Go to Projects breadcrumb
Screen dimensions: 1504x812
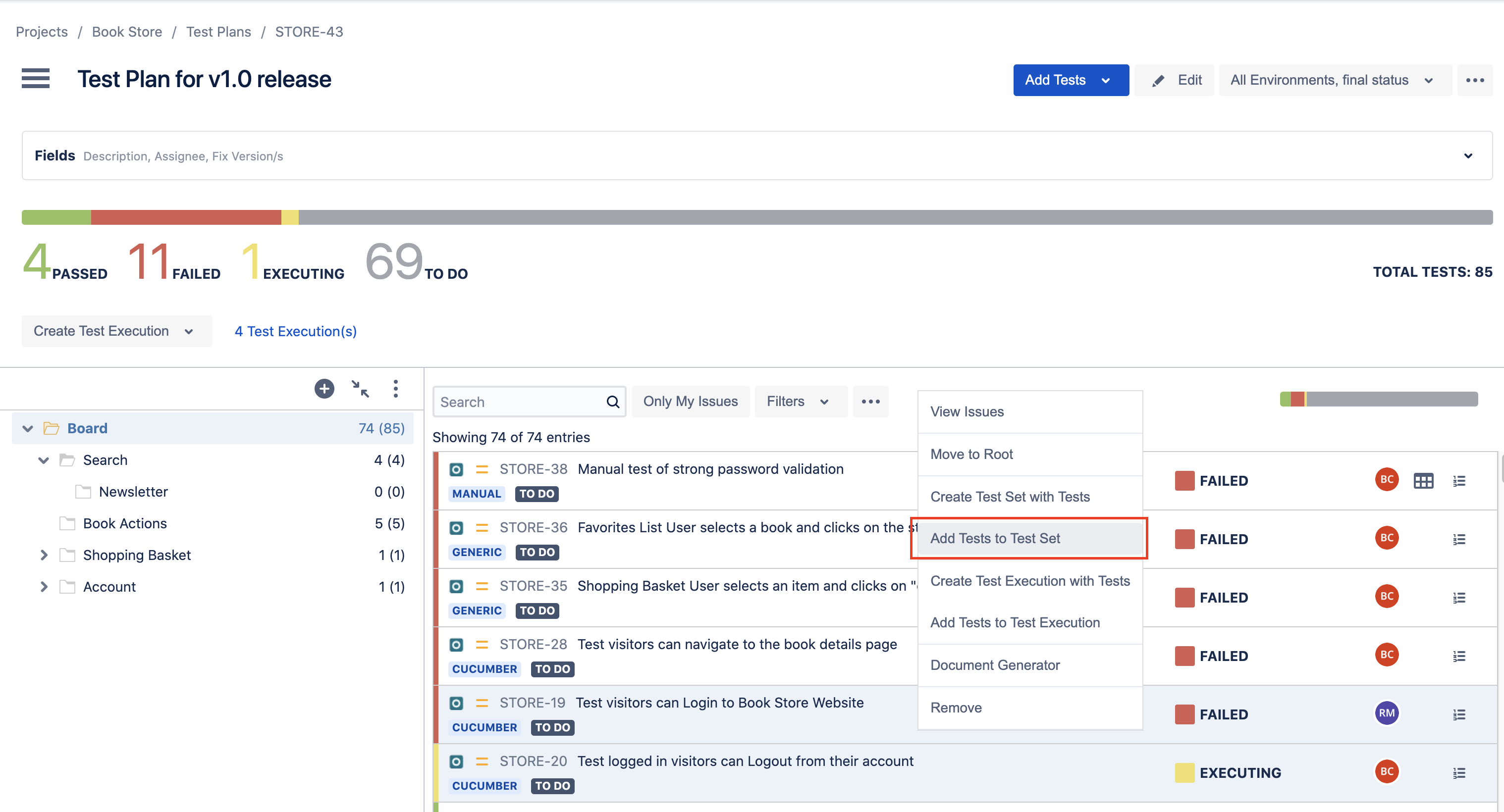click(x=42, y=32)
